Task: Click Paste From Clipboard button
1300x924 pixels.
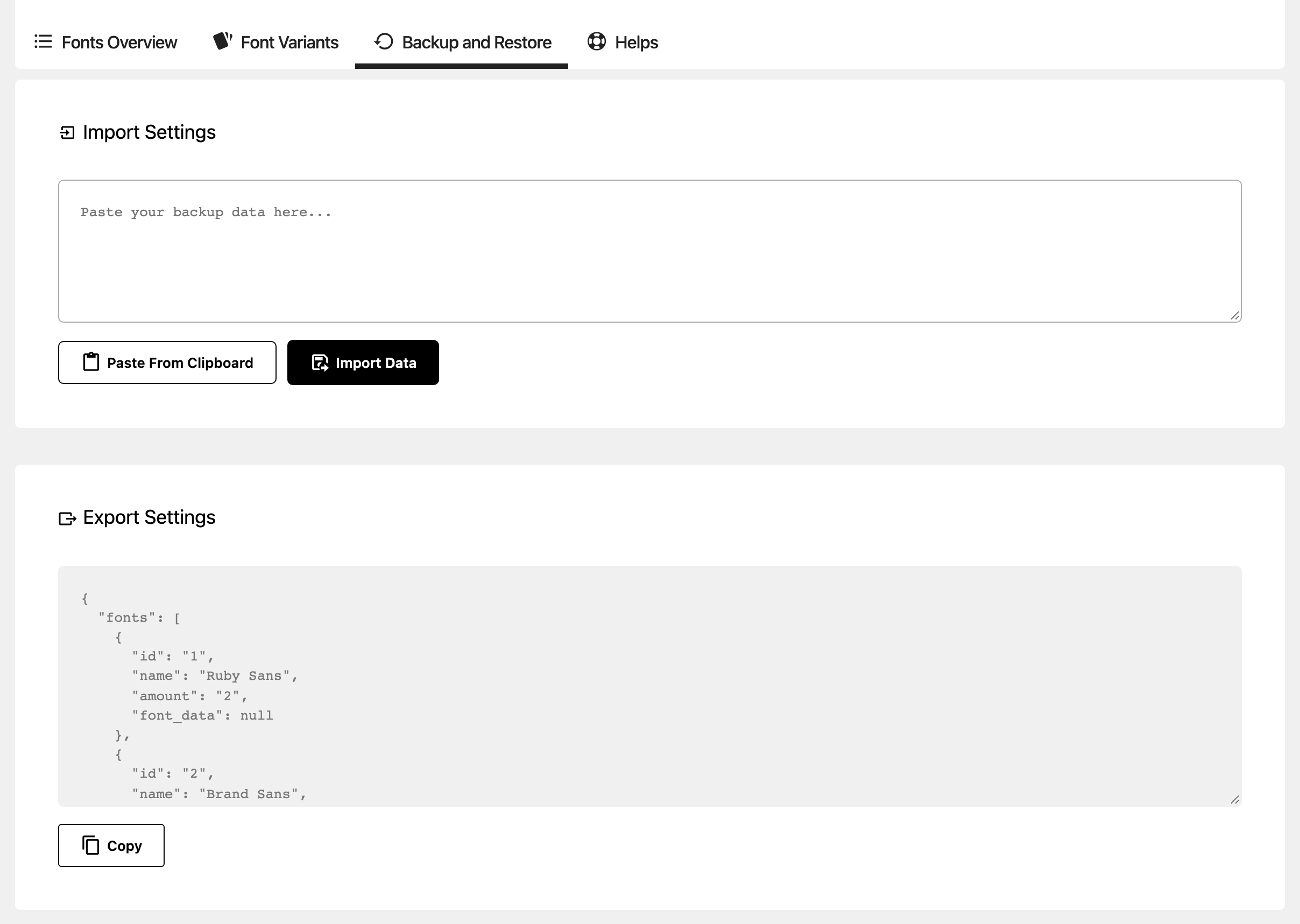Action: (167, 363)
